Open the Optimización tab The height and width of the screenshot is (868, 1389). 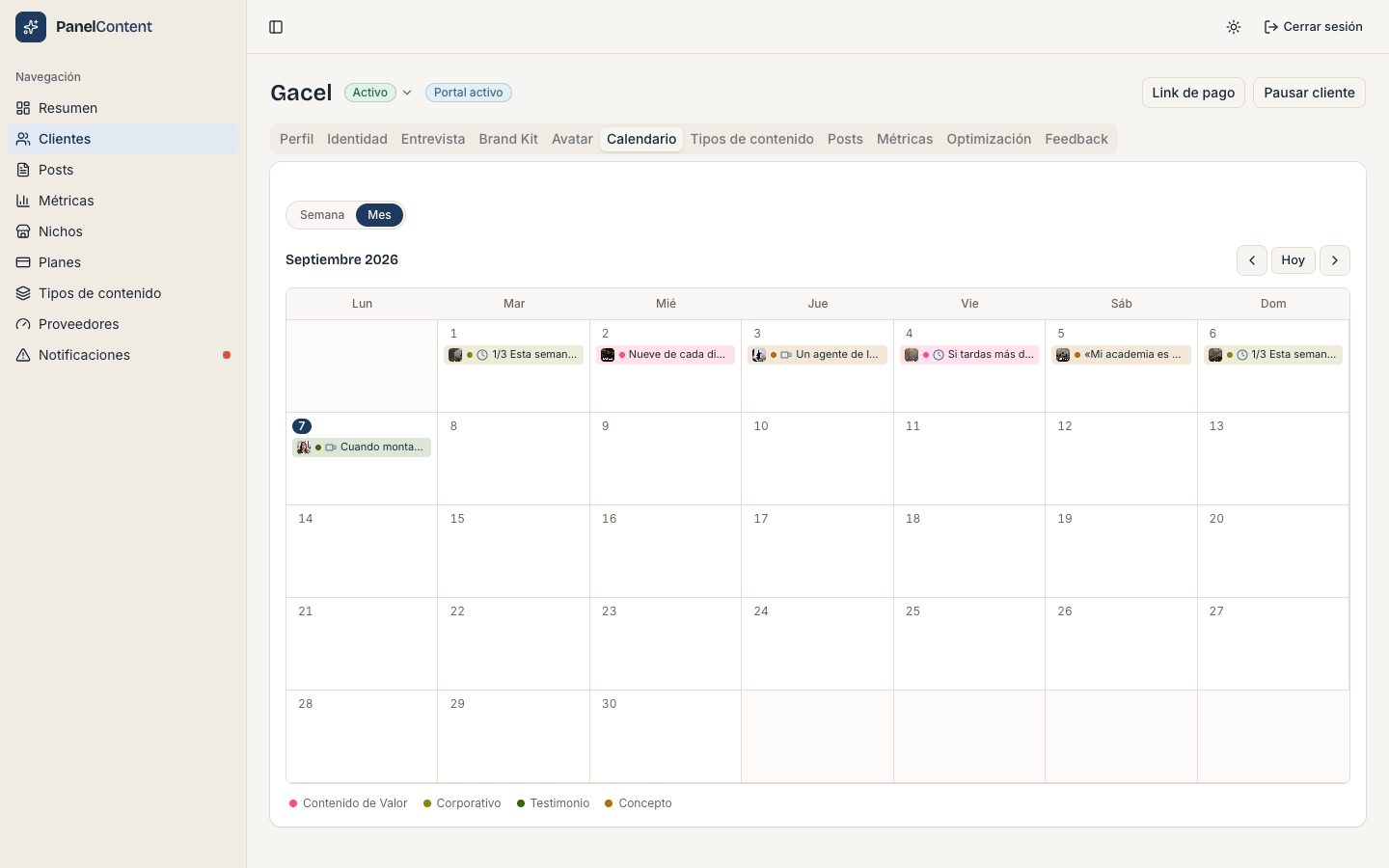(989, 139)
